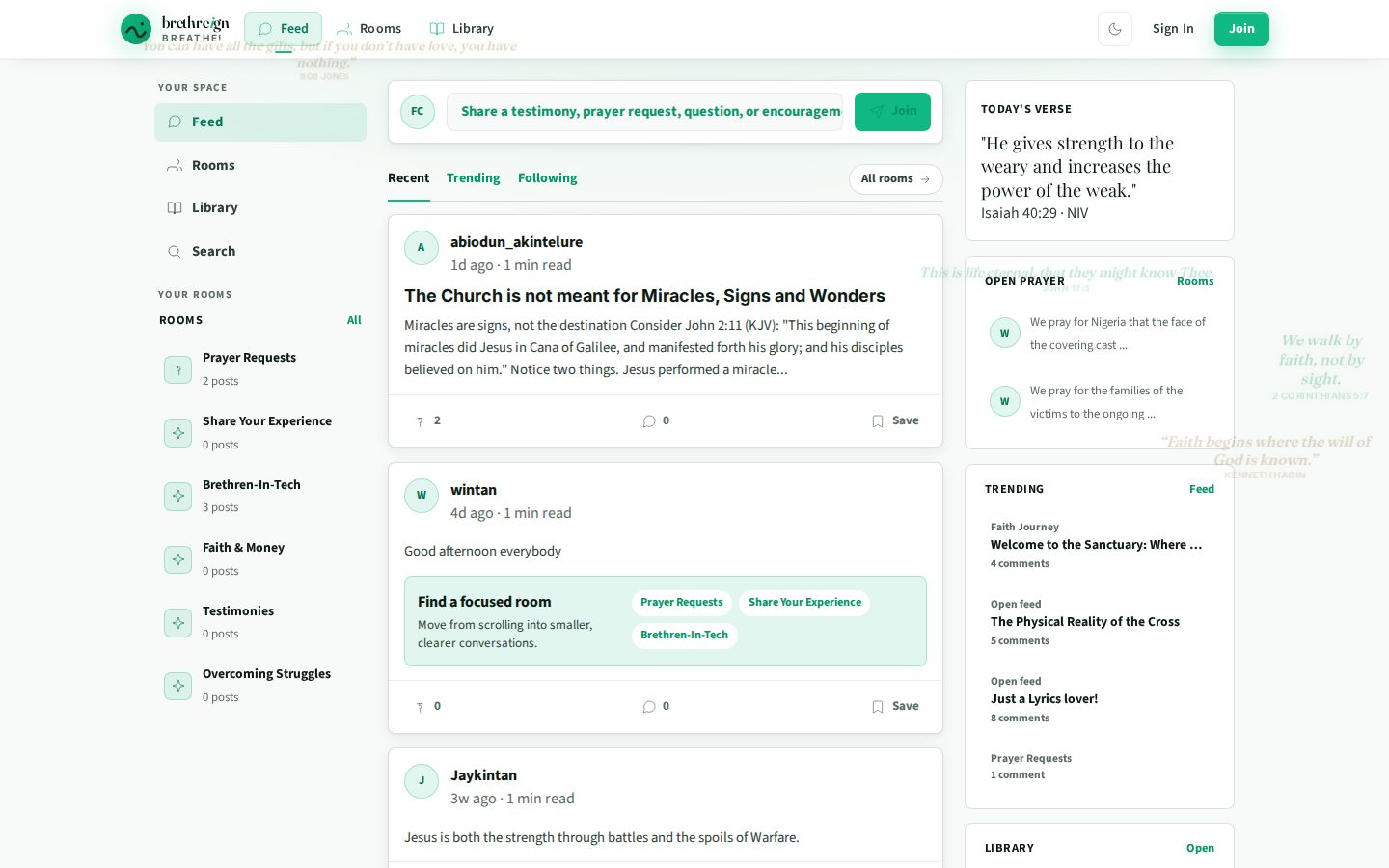
Task: Click the amen count on wintan's post
Action: coord(428,706)
